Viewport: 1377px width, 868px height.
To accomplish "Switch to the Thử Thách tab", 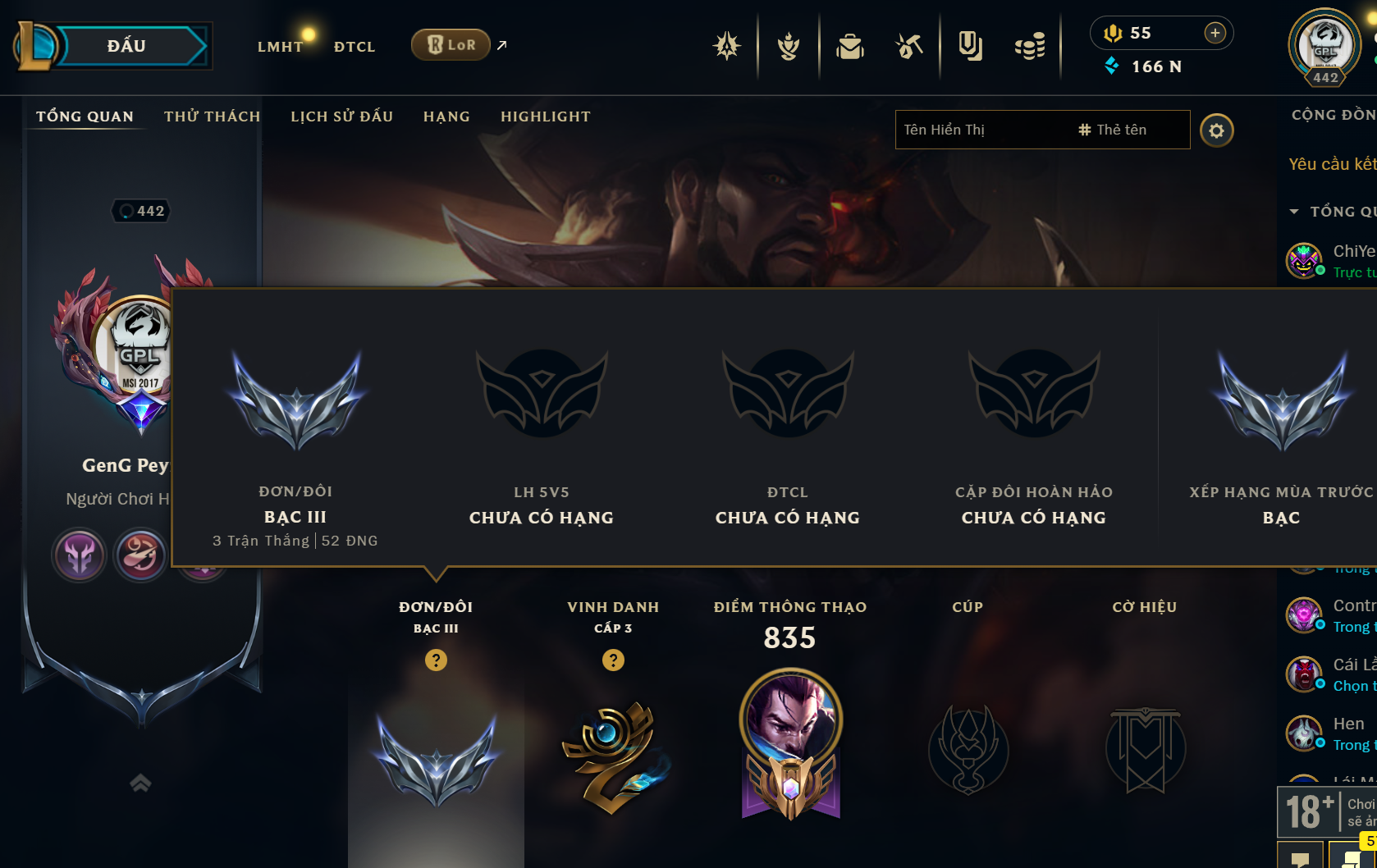I will pos(212,116).
